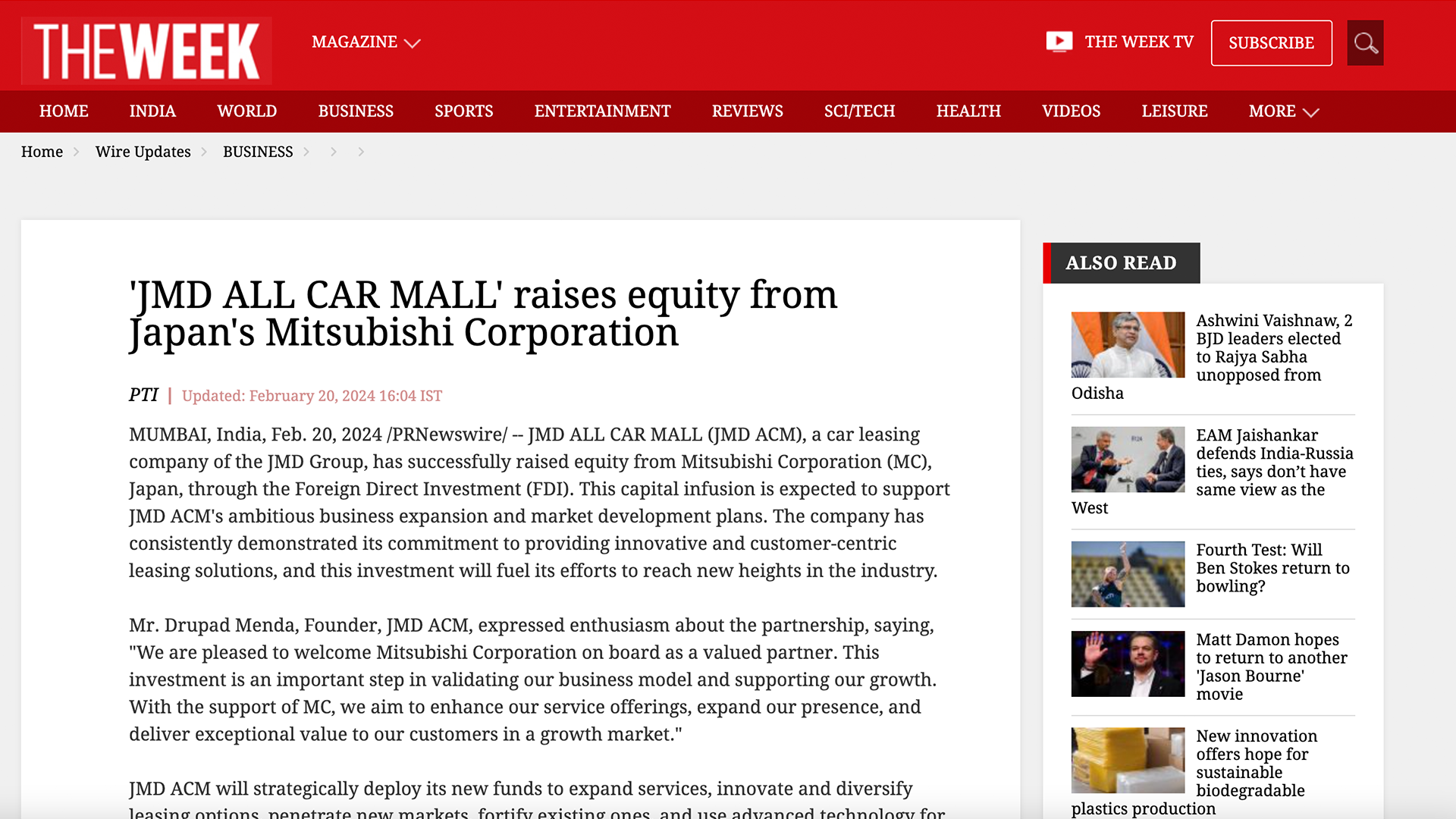1456x819 pixels.
Task: Open Ben Stokes Fourth Test thumbnail
Action: pos(1128,574)
